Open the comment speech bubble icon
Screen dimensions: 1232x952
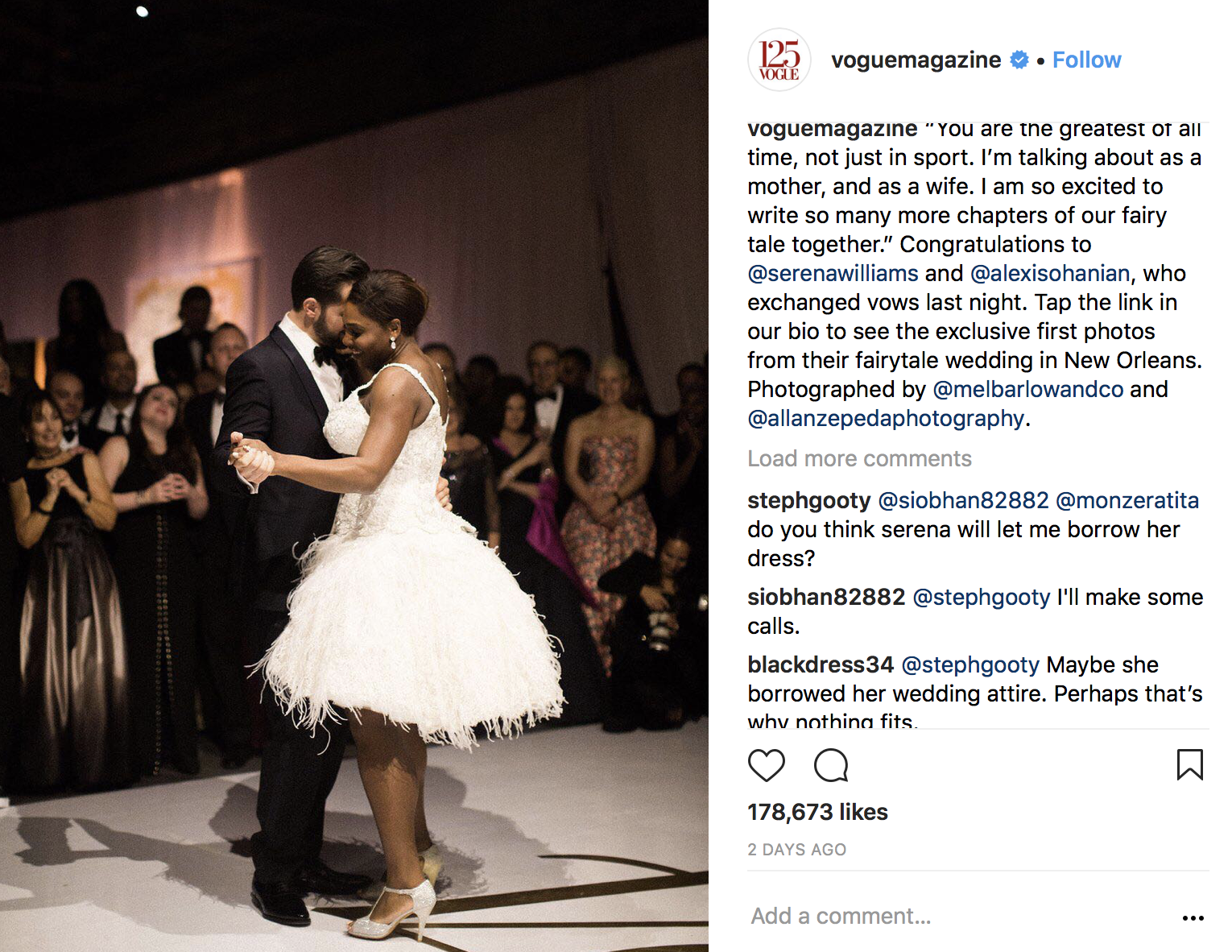[x=831, y=765]
